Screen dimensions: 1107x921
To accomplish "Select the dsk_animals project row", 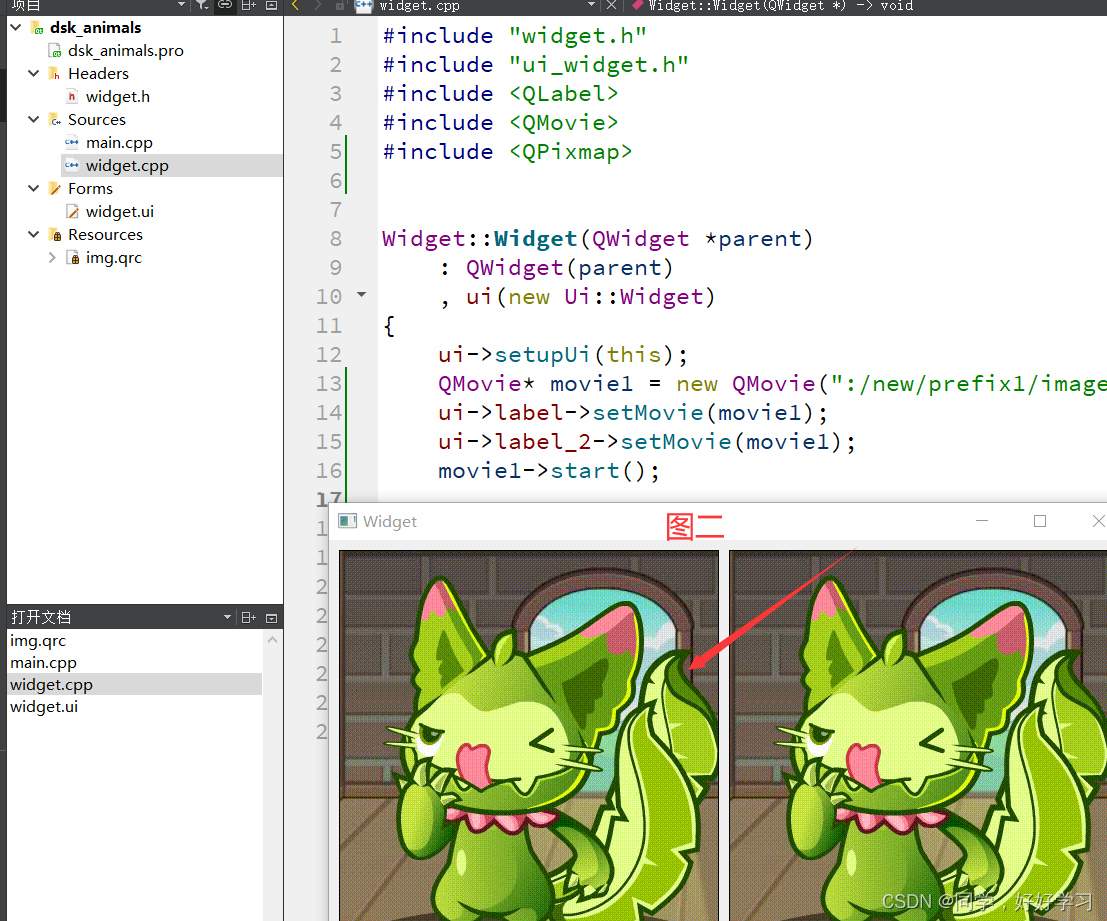I will pyautogui.click(x=95, y=28).
